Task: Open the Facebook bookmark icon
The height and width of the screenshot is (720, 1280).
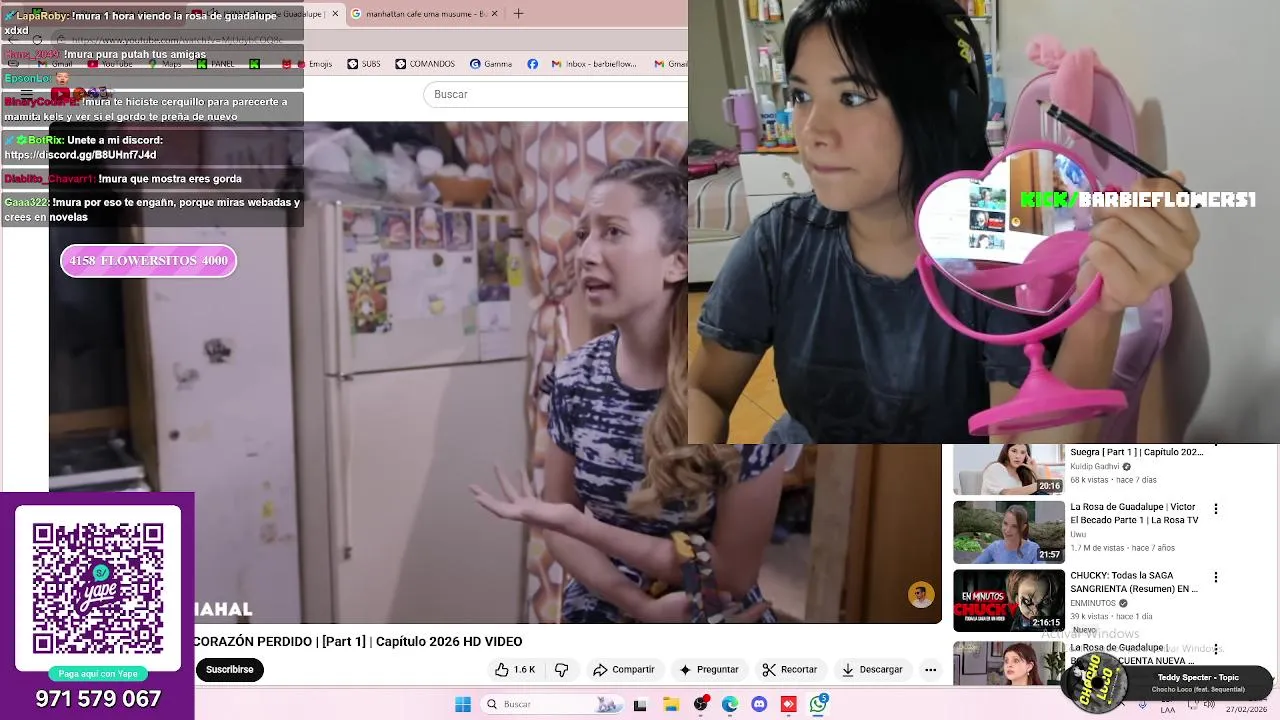Action: (532, 64)
